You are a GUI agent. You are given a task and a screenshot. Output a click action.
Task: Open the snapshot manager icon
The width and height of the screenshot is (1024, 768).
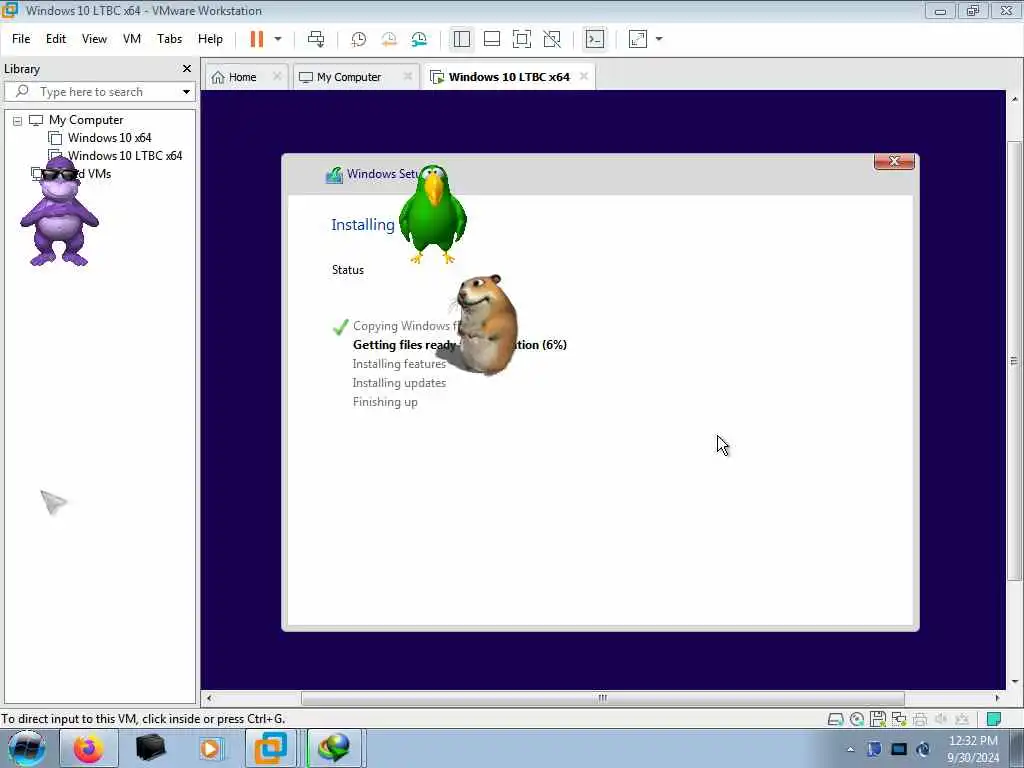pyautogui.click(x=419, y=39)
